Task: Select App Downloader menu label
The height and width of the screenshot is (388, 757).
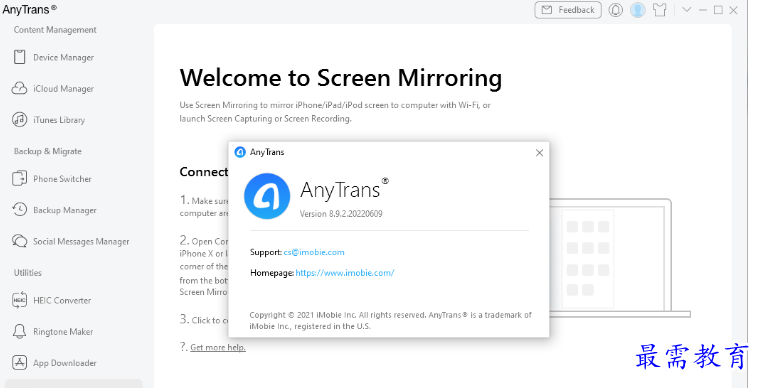Action: click(65, 363)
